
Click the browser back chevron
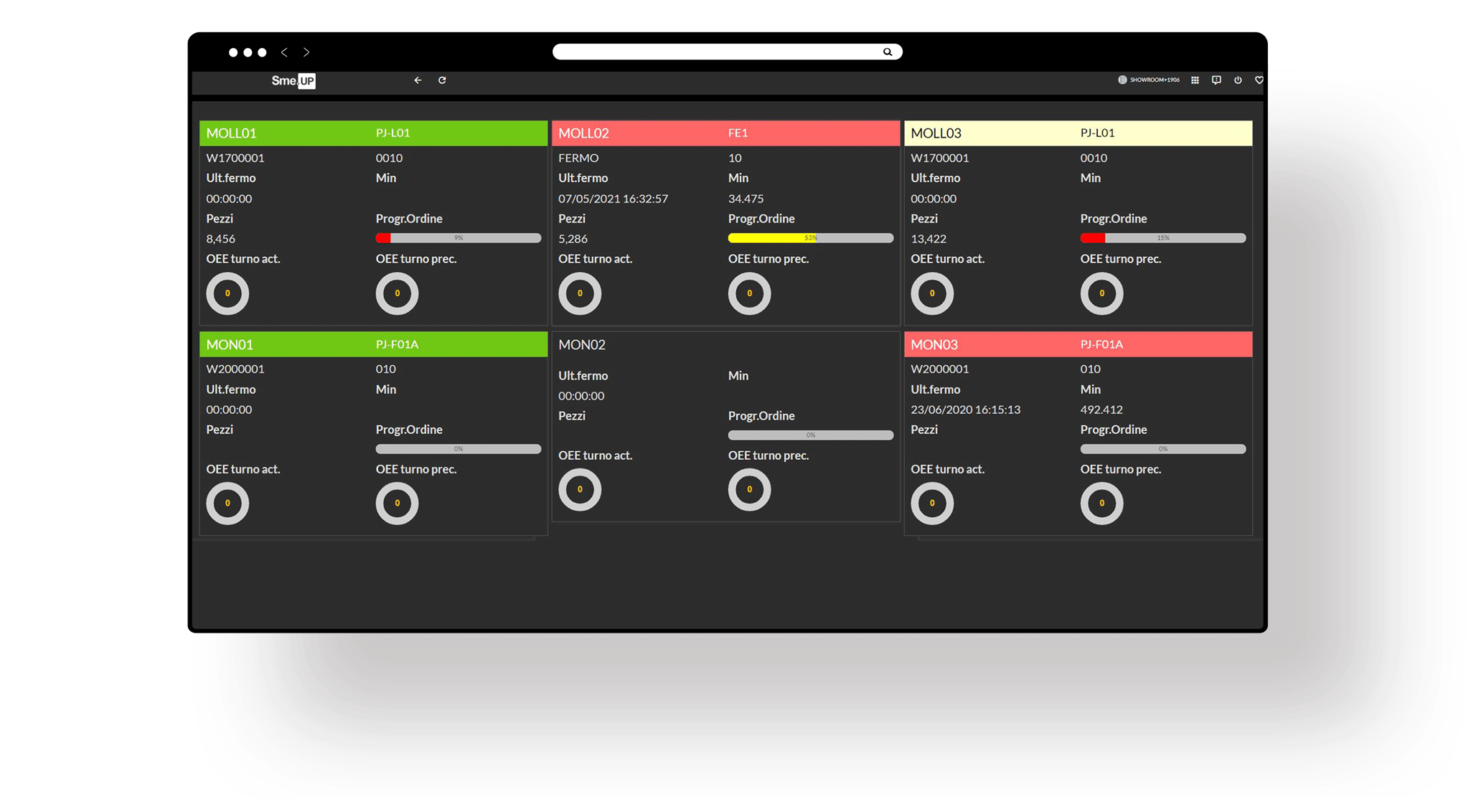[x=285, y=52]
